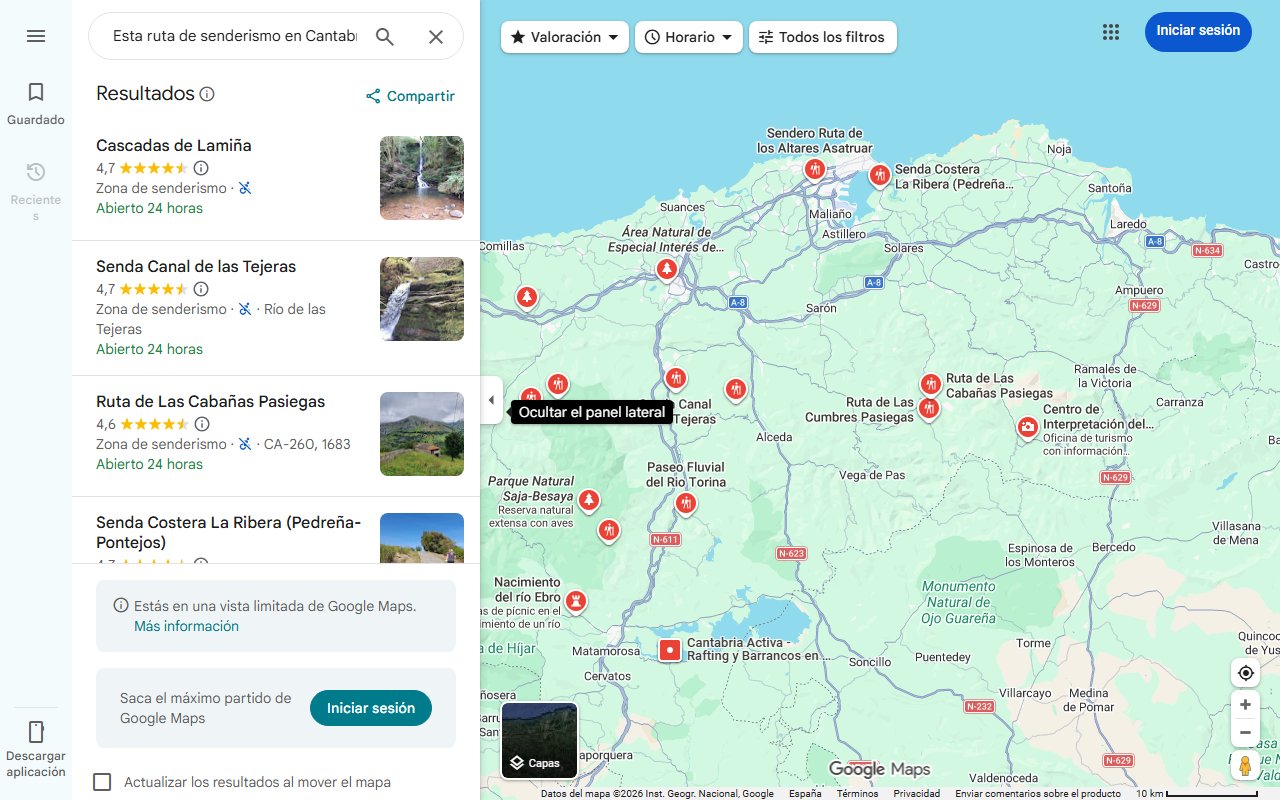
Task: Open the Horario filter dropdown
Action: pos(688,36)
